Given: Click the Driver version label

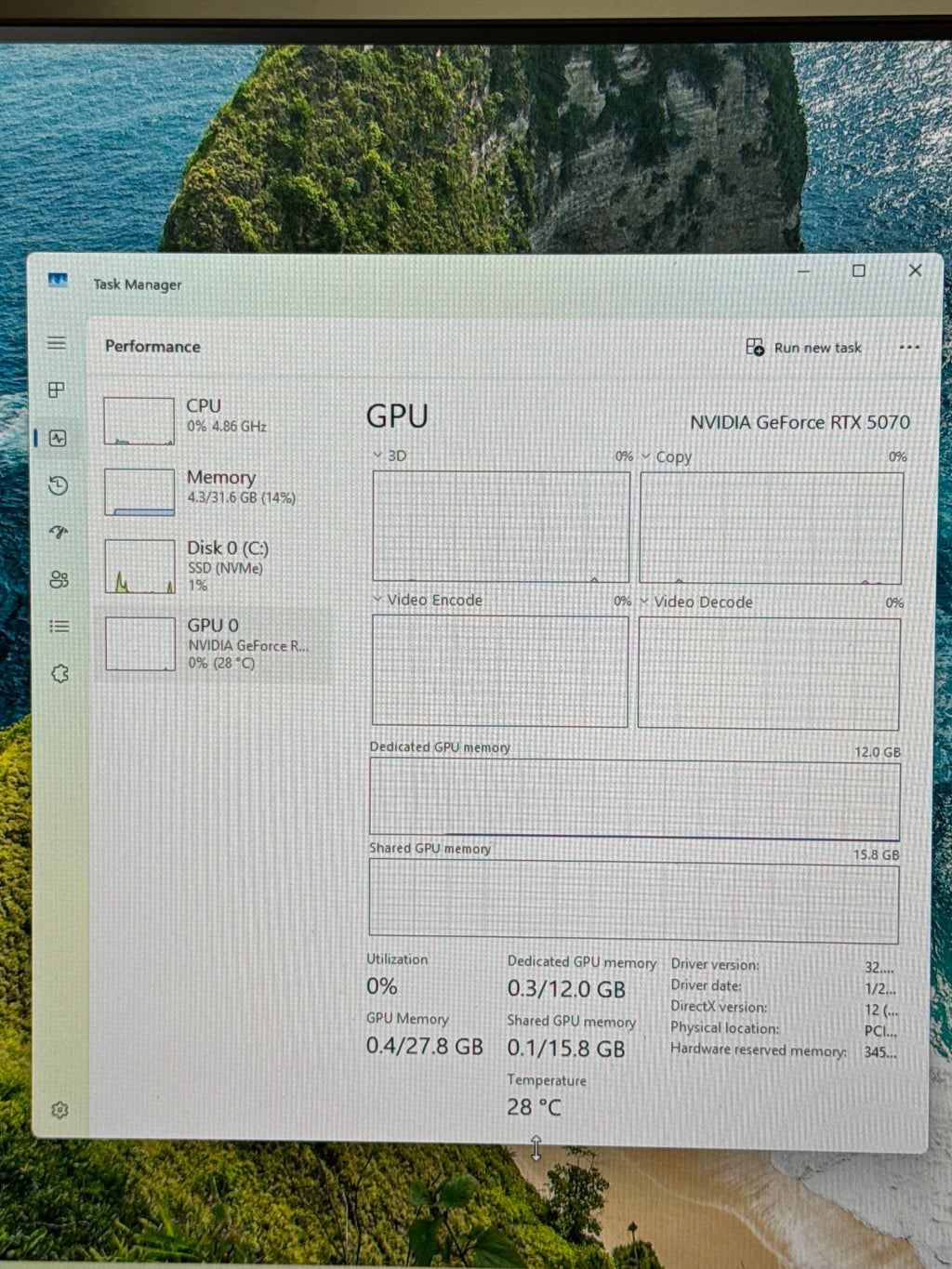Looking at the screenshot, I should (x=715, y=964).
